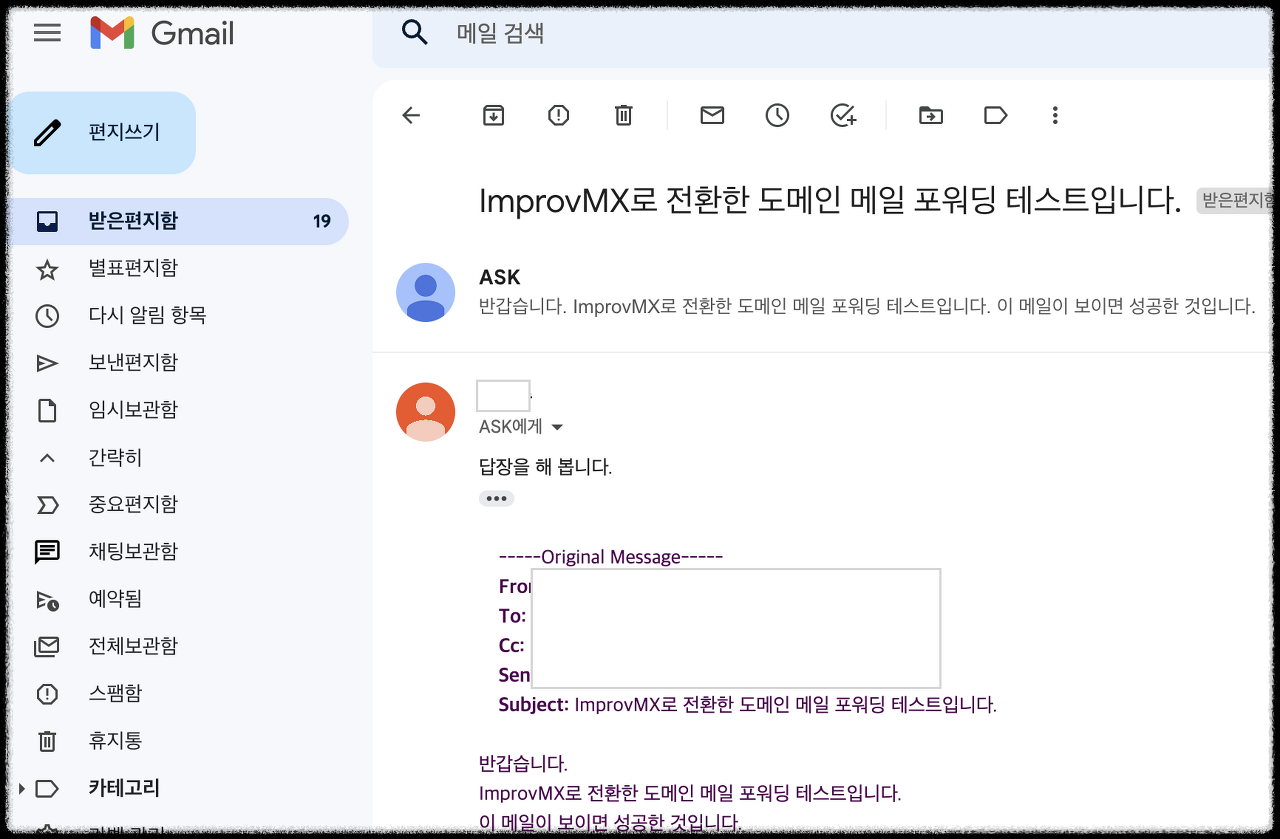This screenshot has width=1280, height=839.
Task: Click the search magnifier icon
Action: (414, 33)
